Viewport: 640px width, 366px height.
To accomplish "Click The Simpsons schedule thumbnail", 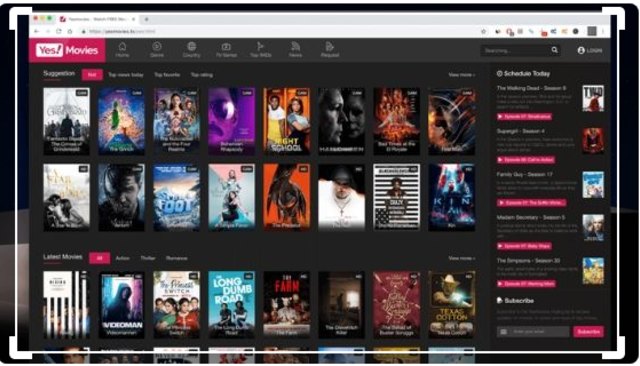I will pyautogui.click(x=593, y=271).
